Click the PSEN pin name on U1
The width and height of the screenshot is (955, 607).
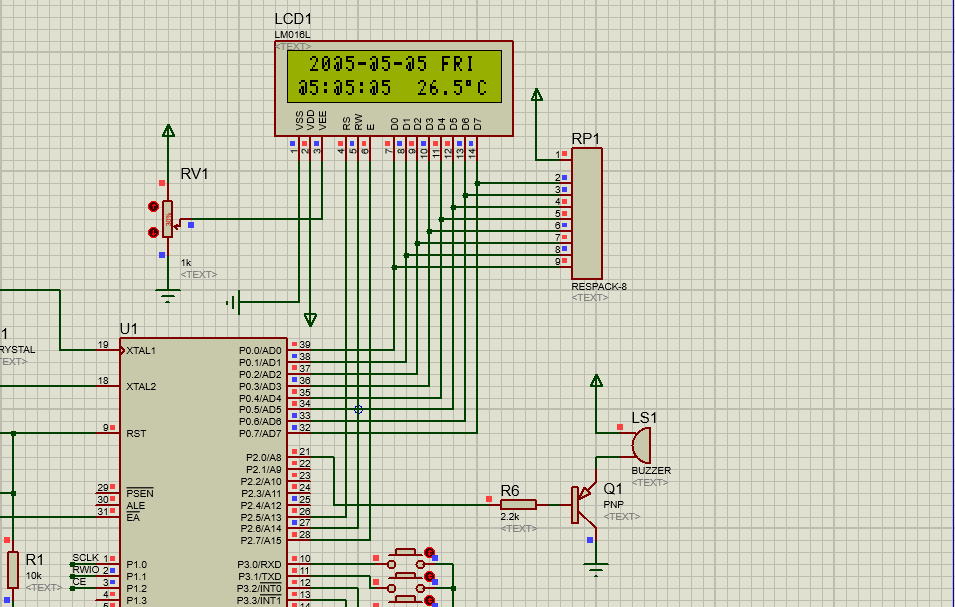[139, 494]
